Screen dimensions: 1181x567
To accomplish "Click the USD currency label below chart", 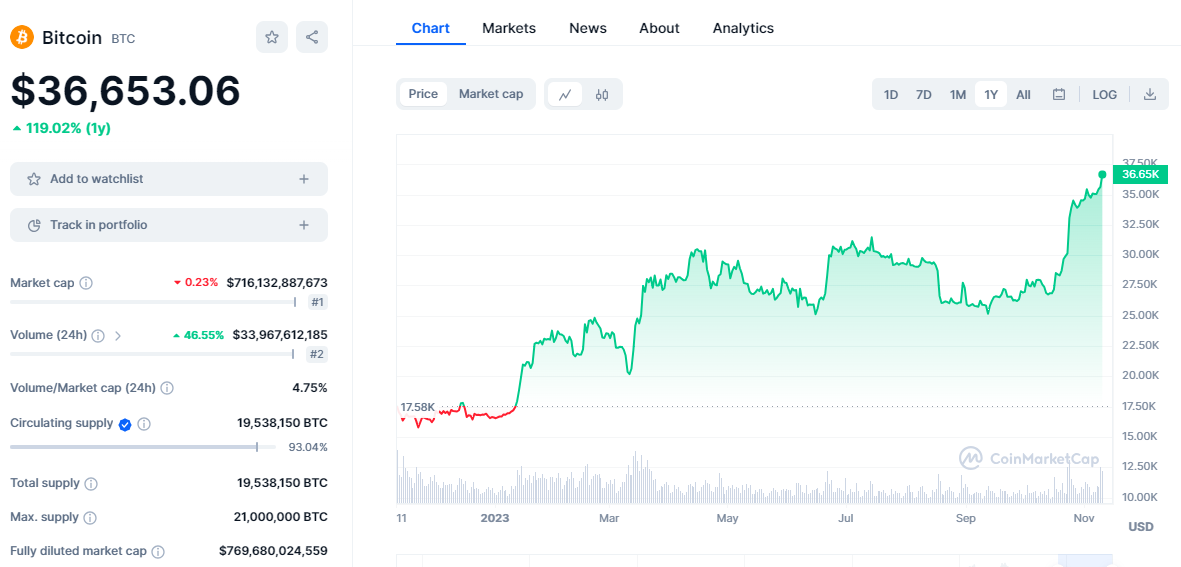I will 1140,526.
